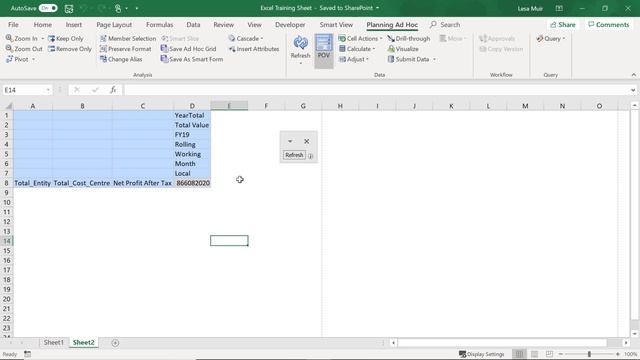Switch to Normal view in status bar
The height and width of the screenshot is (360, 640).
pos(519,354)
